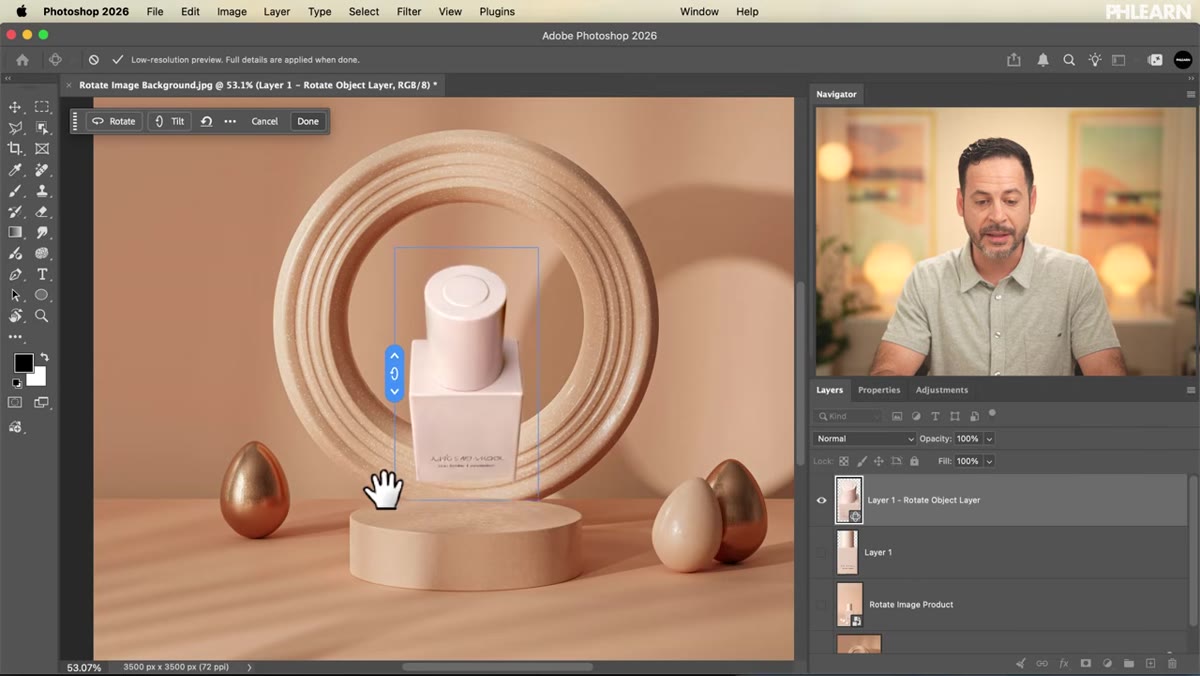1200x676 pixels.
Task: Toggle lock image pixels
Action: click(861, 461)
